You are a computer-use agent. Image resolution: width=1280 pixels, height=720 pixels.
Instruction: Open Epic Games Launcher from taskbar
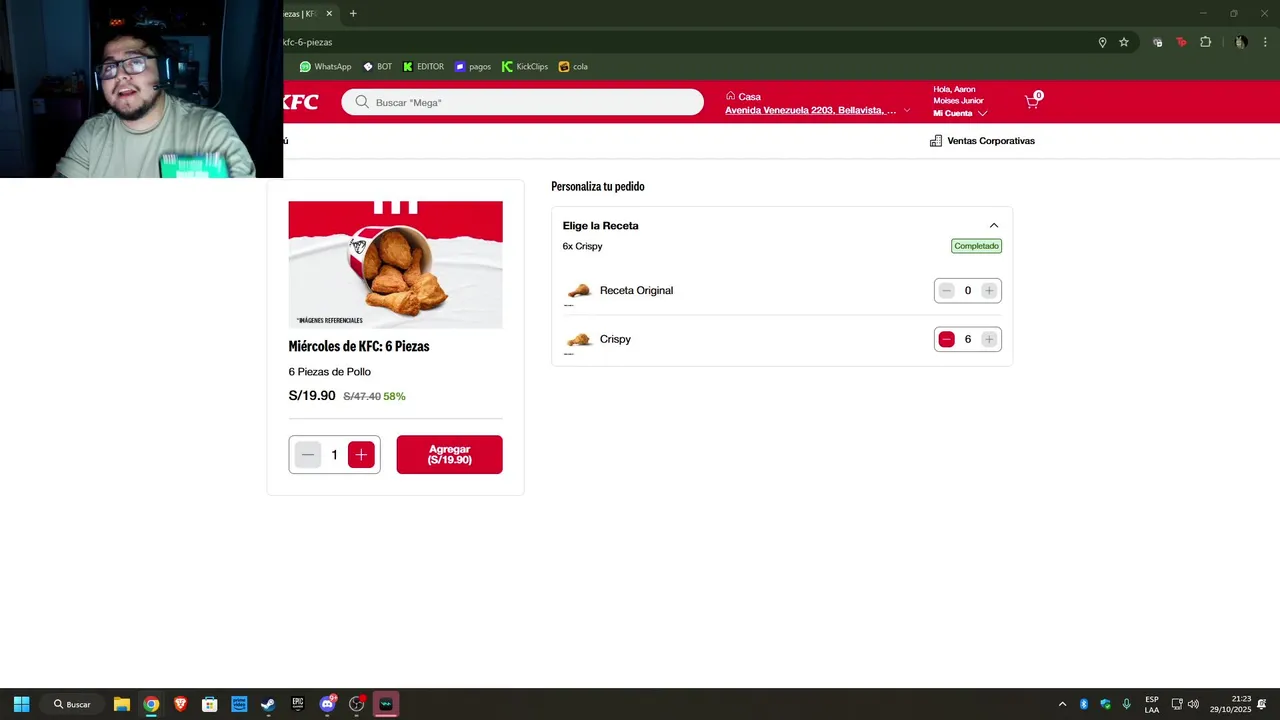tap(297, 704)
